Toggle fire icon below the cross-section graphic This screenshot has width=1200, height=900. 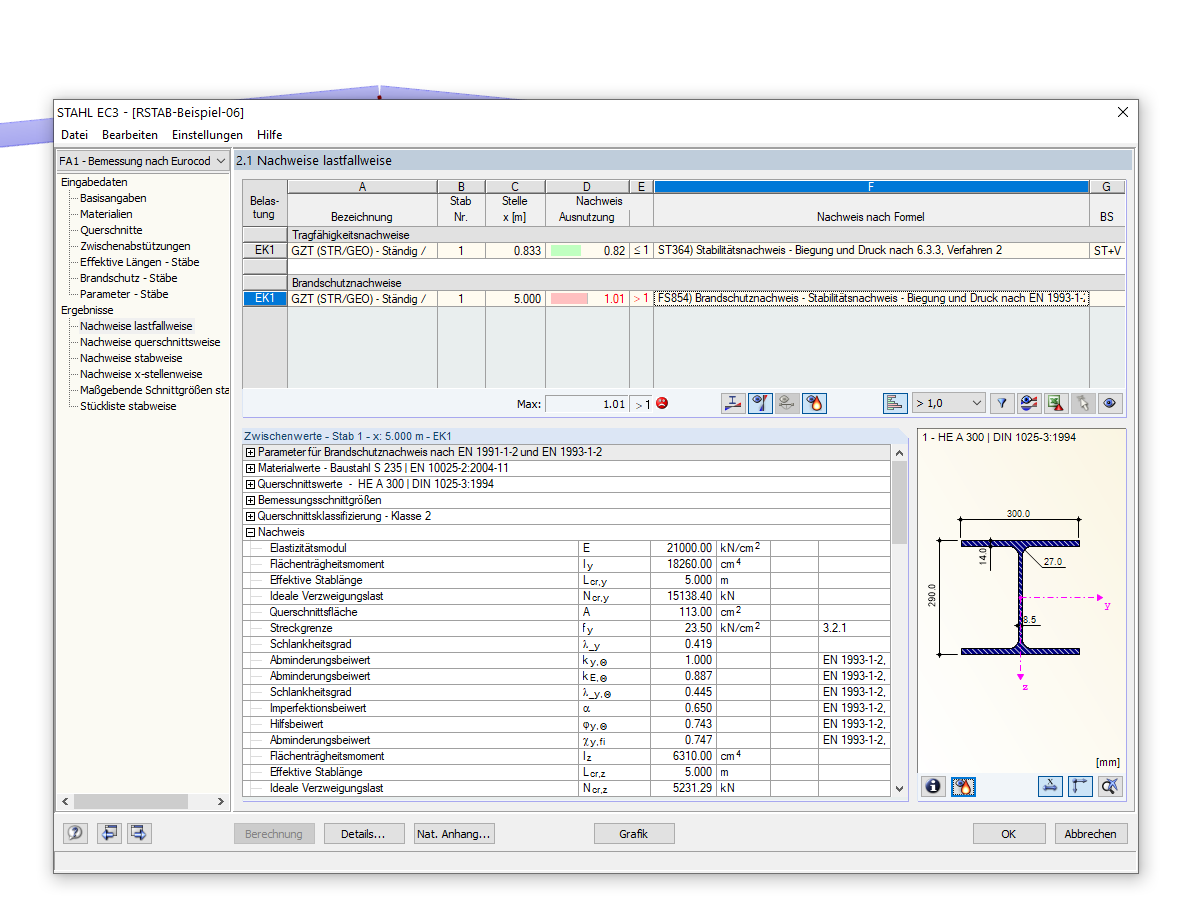click(x=963, y=786)
